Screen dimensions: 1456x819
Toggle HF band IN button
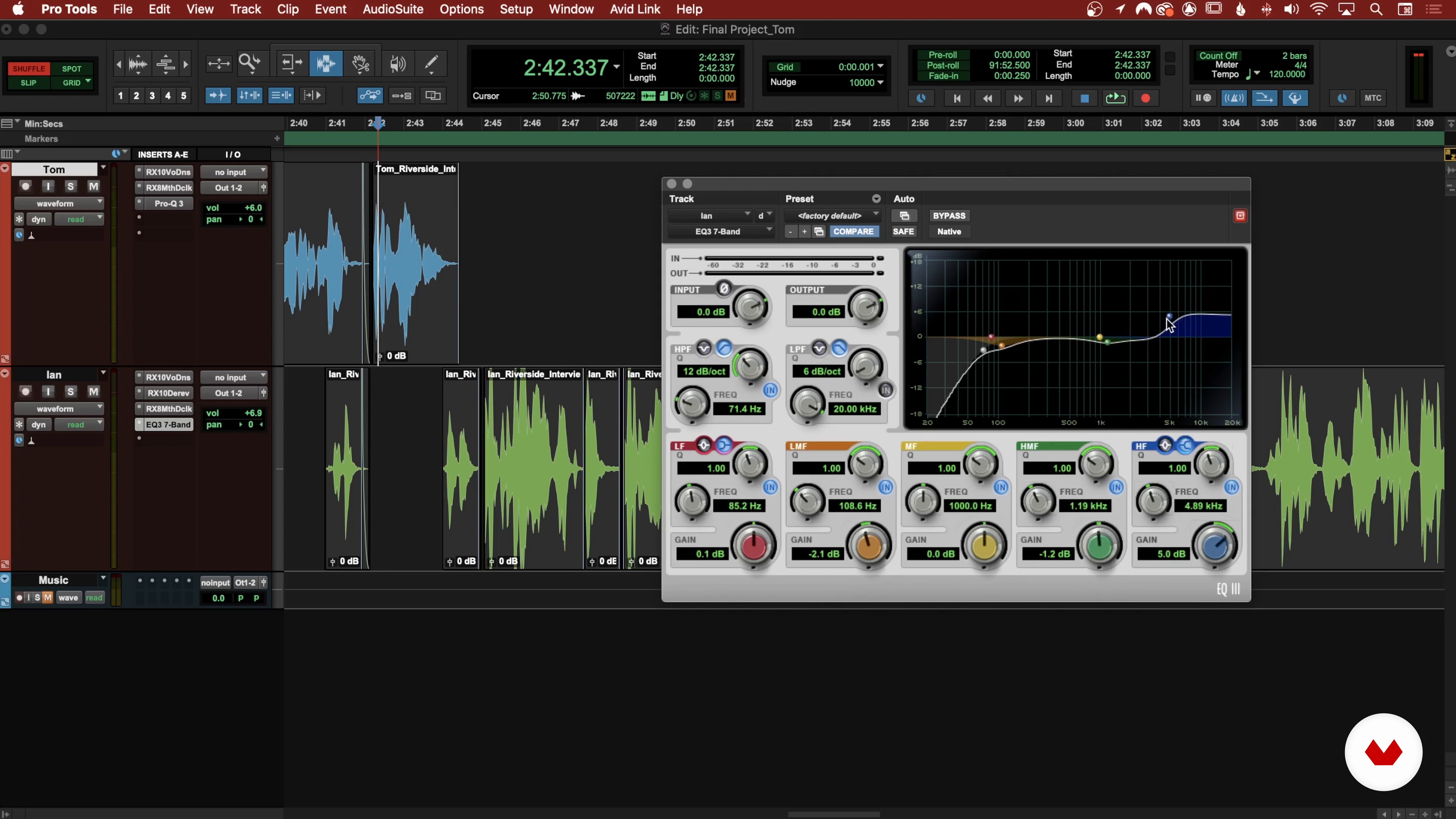pos(1231,486)
